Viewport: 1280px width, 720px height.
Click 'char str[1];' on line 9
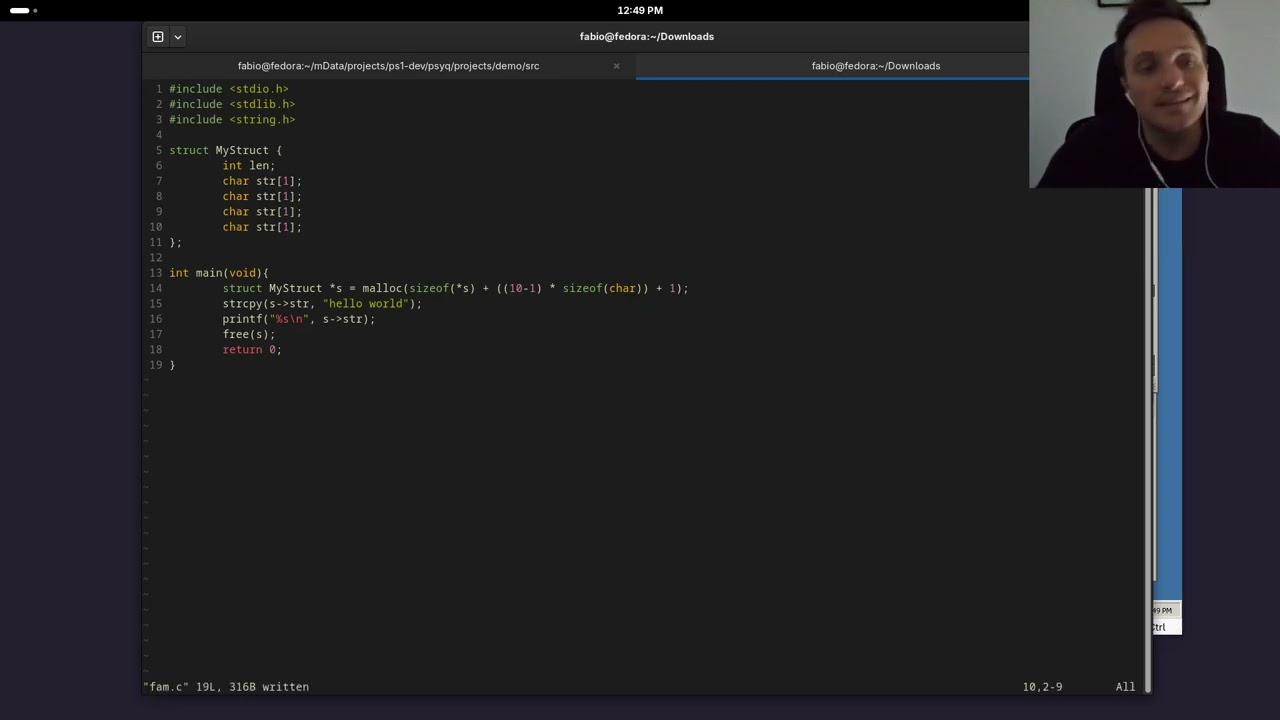pos(262,212)
